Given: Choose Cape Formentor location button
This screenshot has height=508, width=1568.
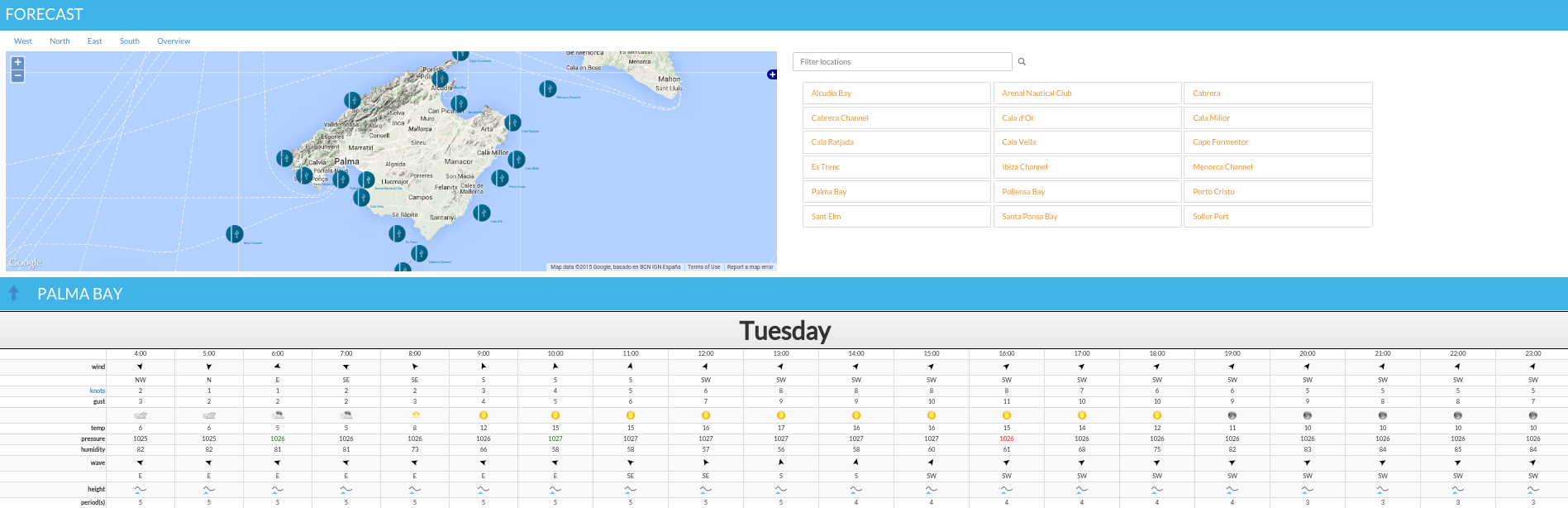Looking at the screenshot, I should pyautogui.click(x=1279, y=142).
